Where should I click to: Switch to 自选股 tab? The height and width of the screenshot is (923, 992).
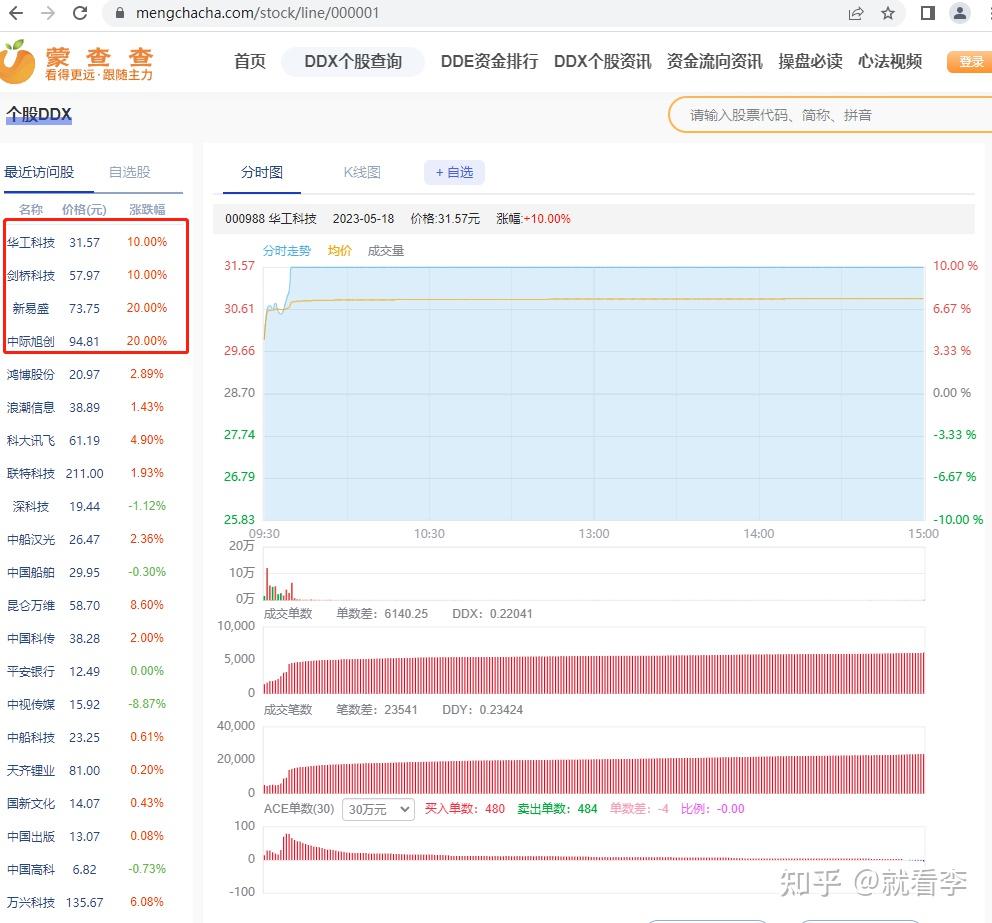pyautogui.click(x=130, y=172)
